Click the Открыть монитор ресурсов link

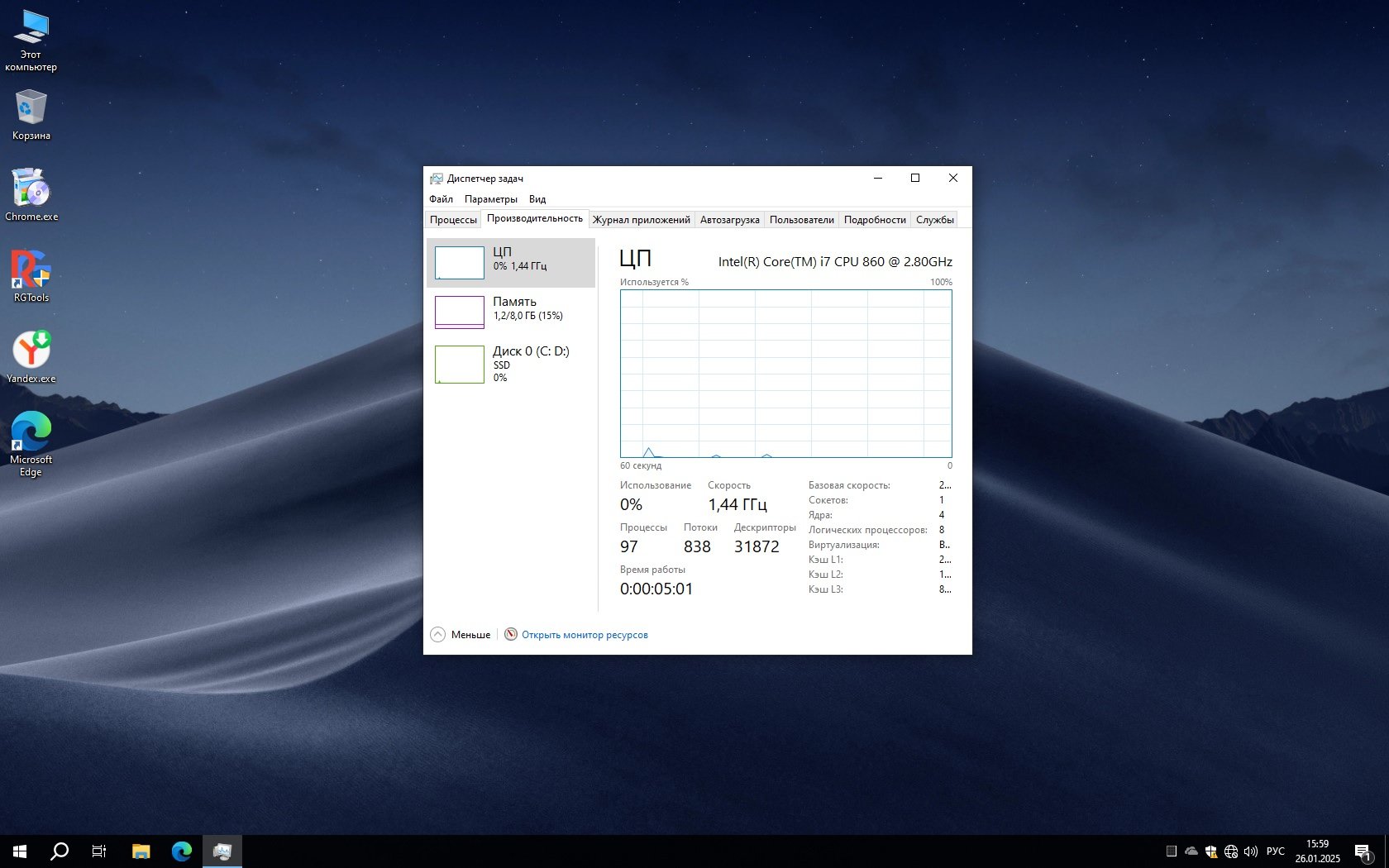point(585,635)
